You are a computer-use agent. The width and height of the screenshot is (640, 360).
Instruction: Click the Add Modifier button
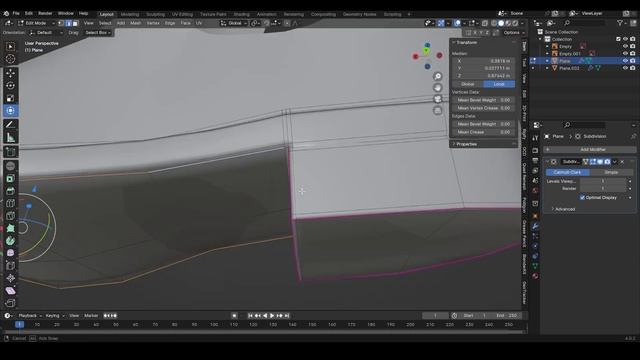point(589,150)
